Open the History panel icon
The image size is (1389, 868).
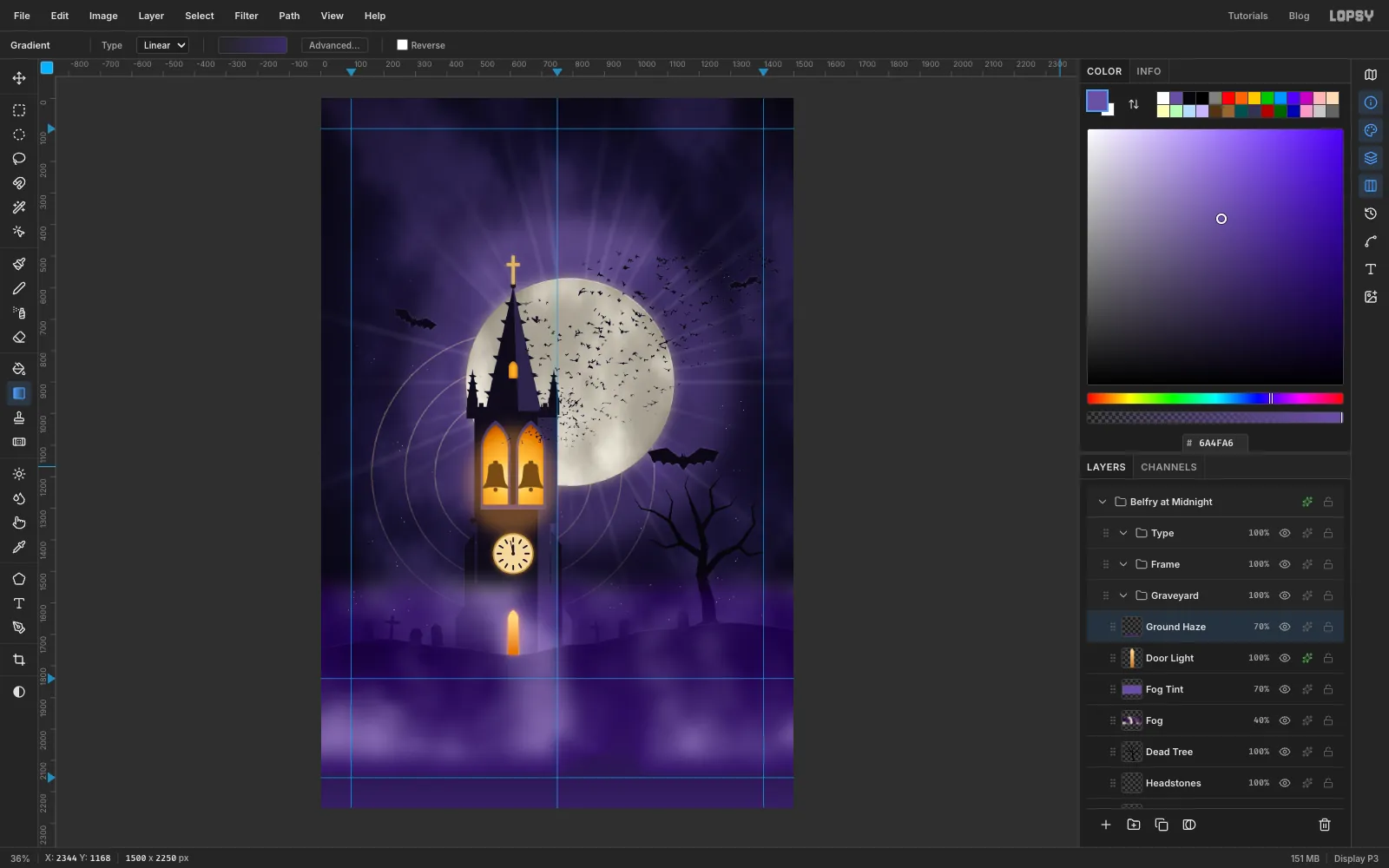(x=1370, y=214)
